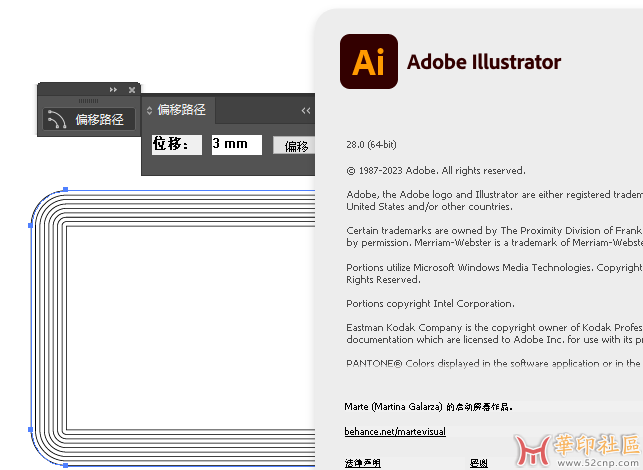Click the 位移: label

coord(177,145)
